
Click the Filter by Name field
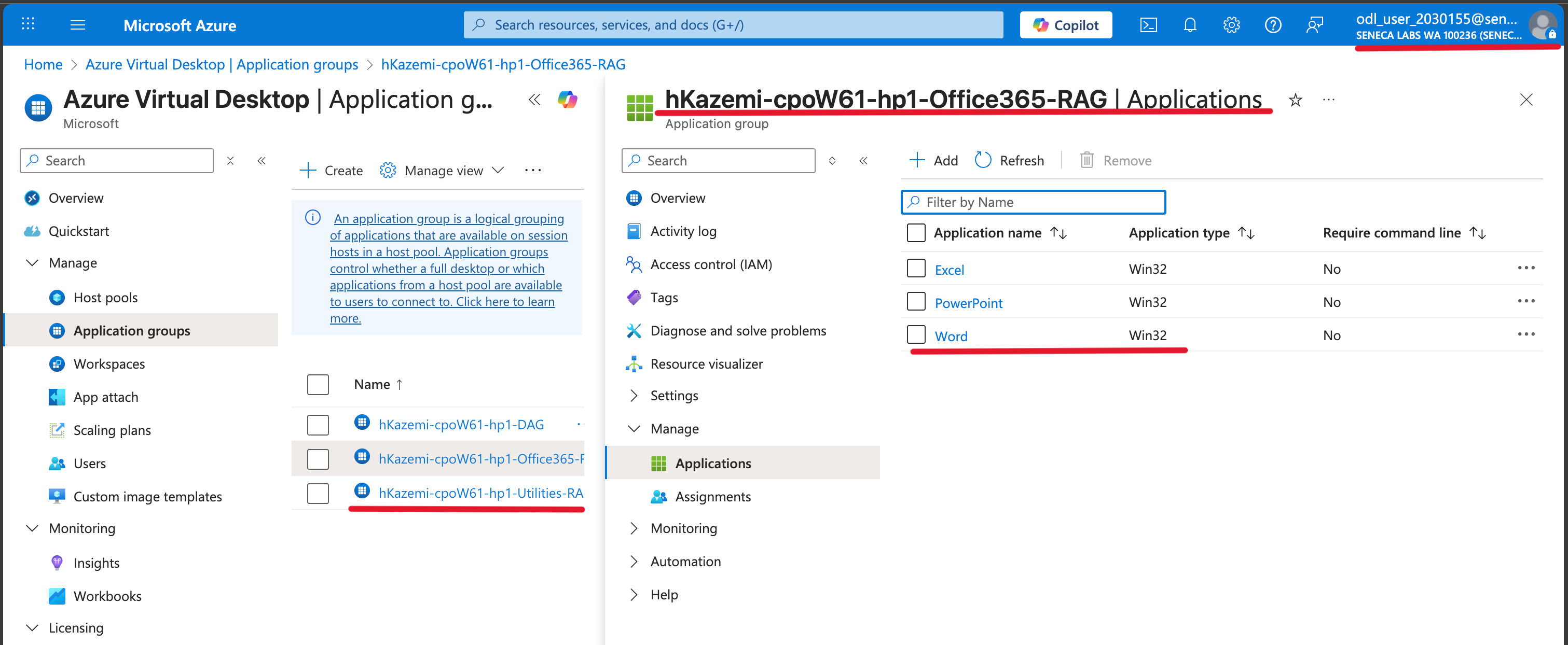click(1033, 202)
